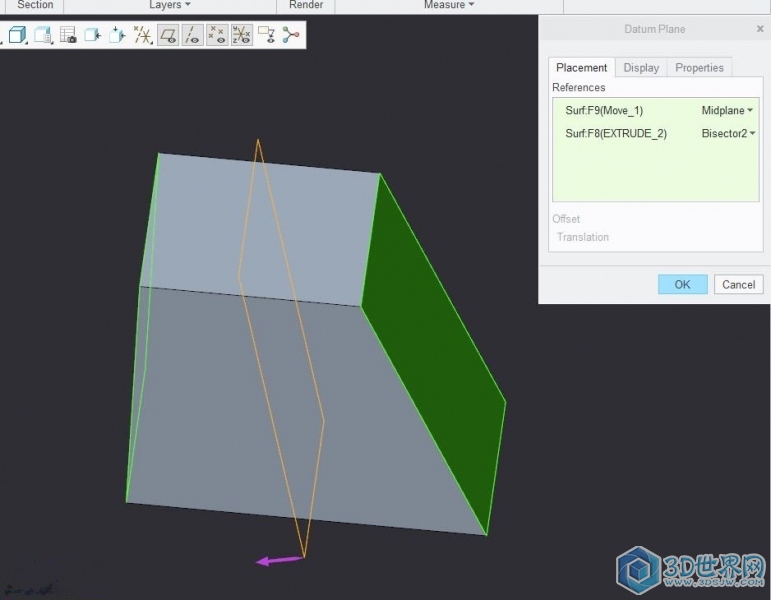Toggle datum point display
This screenshot has width=771, height=600.
click(x=217, y=35)
